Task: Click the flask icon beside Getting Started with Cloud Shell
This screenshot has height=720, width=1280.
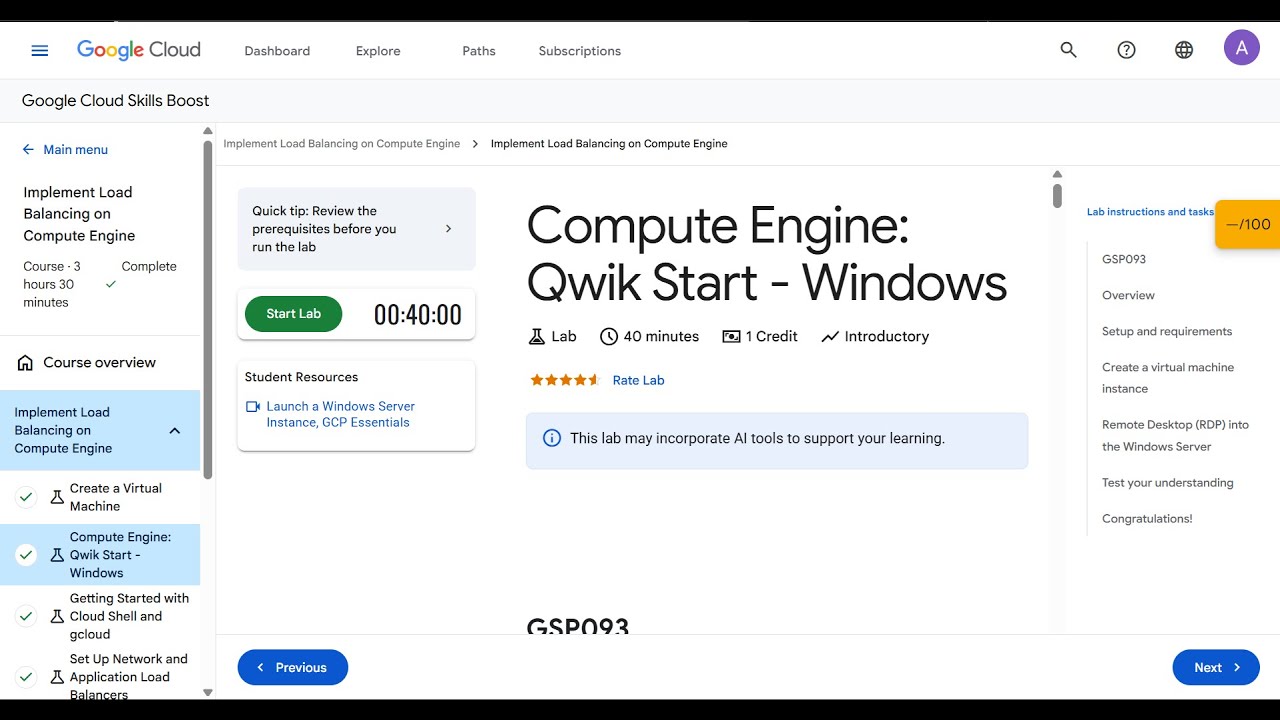Action: point(57,616)
